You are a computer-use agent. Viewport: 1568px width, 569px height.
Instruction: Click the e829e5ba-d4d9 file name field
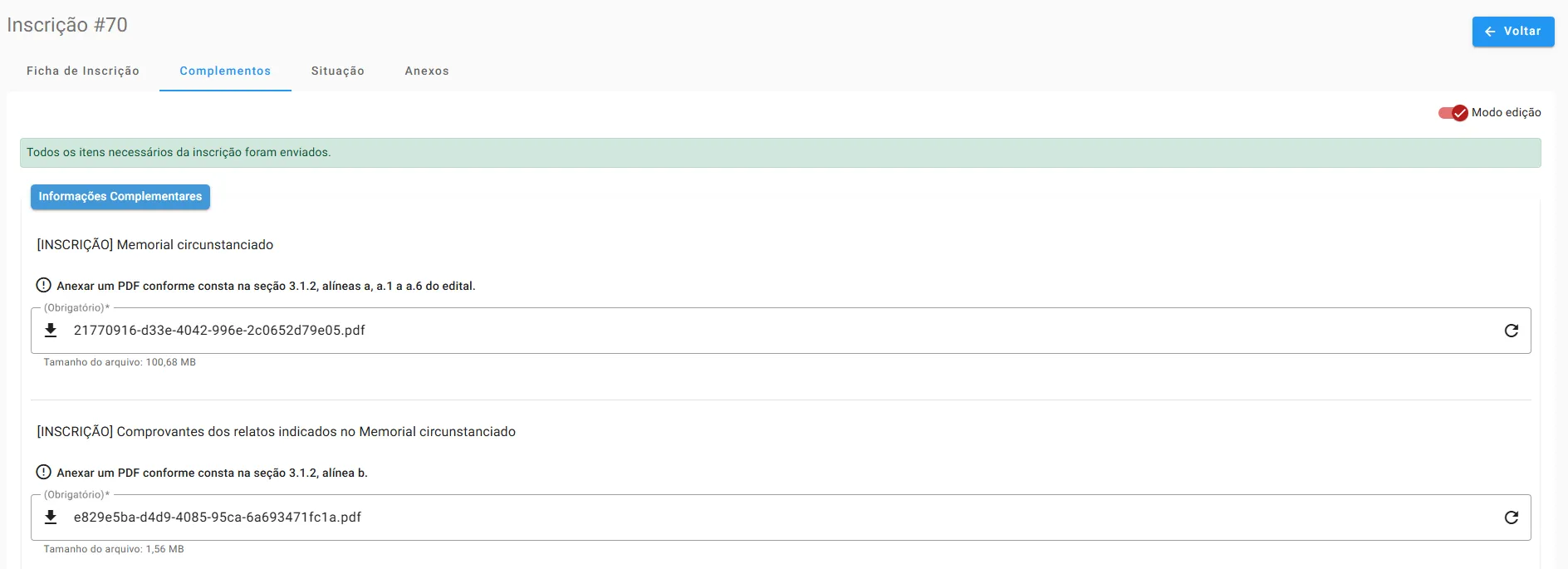click(x=218, y=517)
